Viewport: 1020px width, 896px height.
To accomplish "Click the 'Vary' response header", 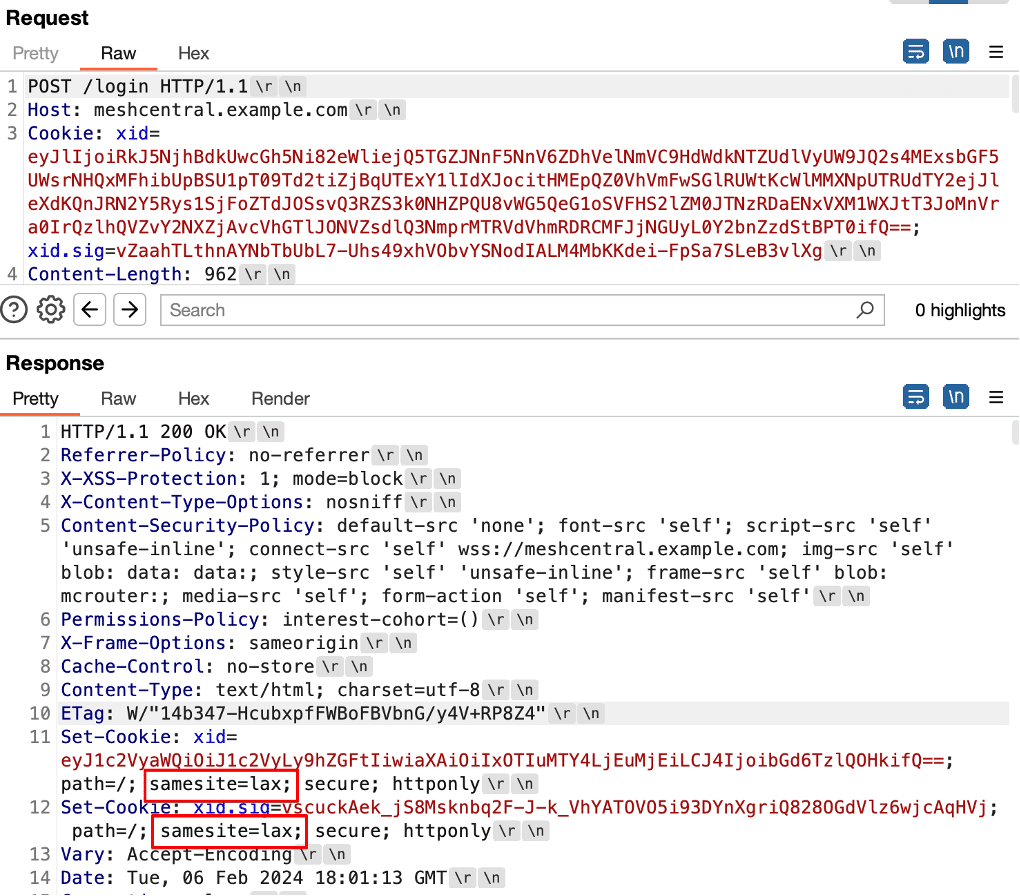I will [x=82, y=854].
